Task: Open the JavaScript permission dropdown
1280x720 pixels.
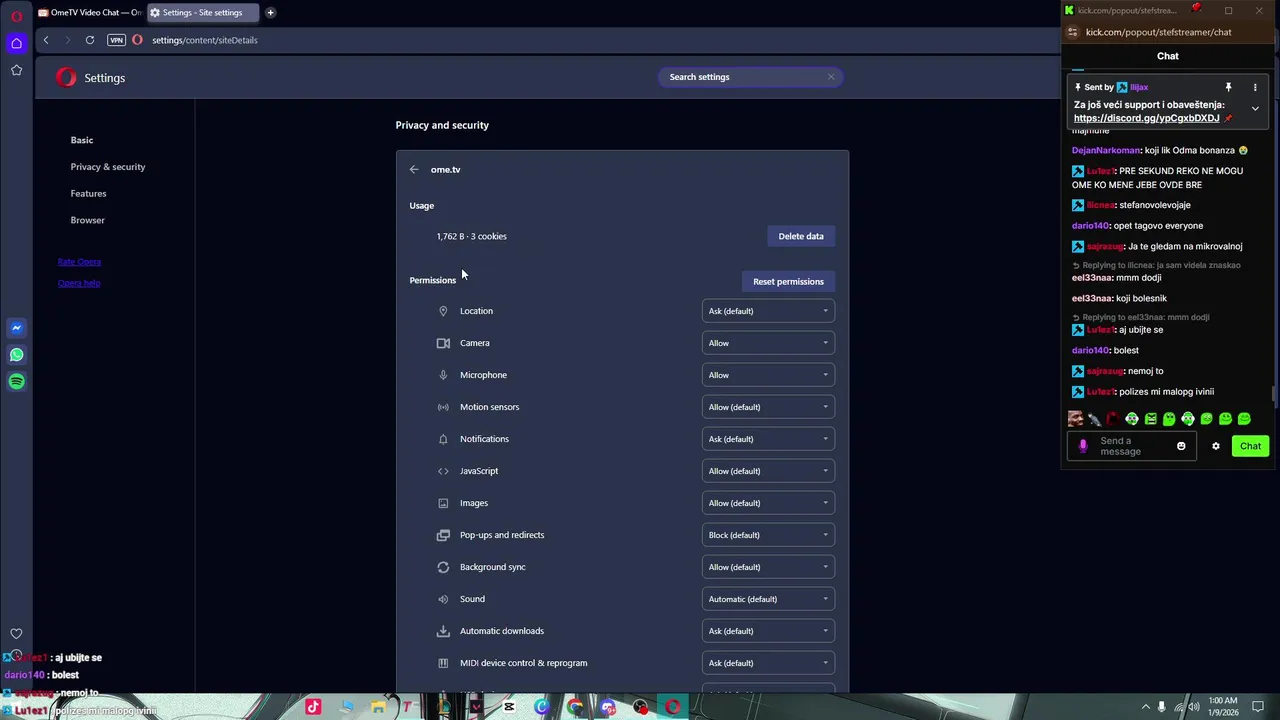Action: click(768, 471)
